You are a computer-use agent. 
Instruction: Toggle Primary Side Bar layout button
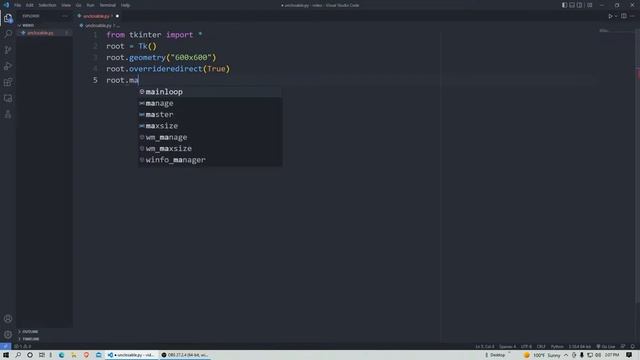click(x=564, y=5)
